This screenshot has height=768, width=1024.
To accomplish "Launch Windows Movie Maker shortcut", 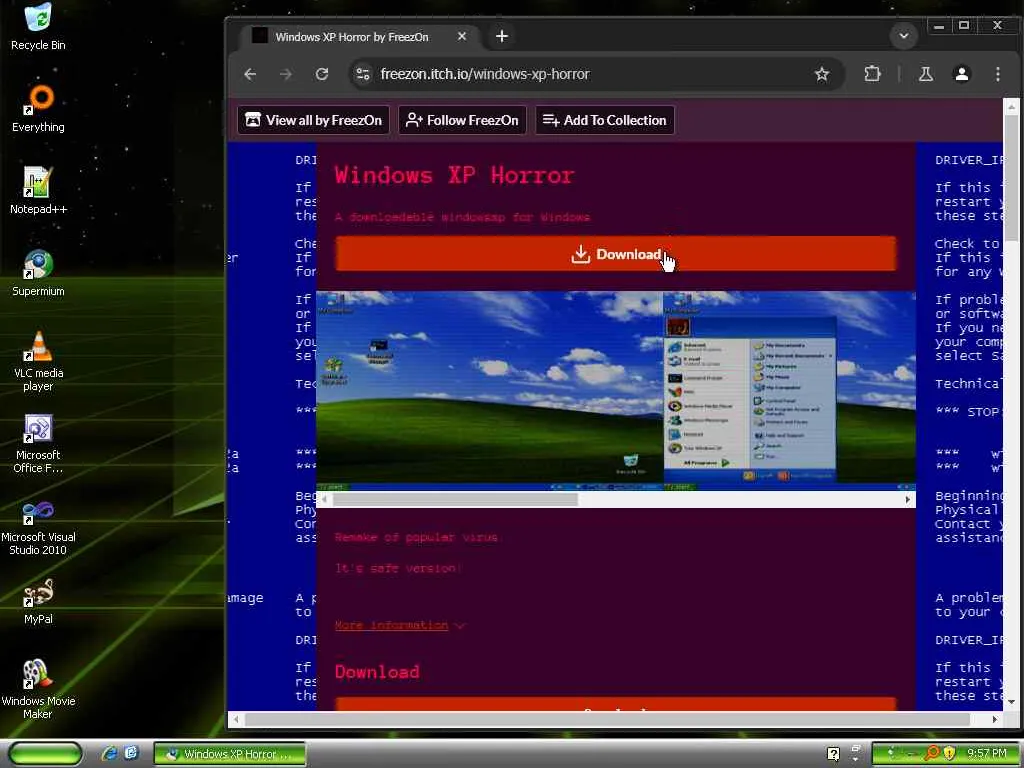I will coord(38,690).
